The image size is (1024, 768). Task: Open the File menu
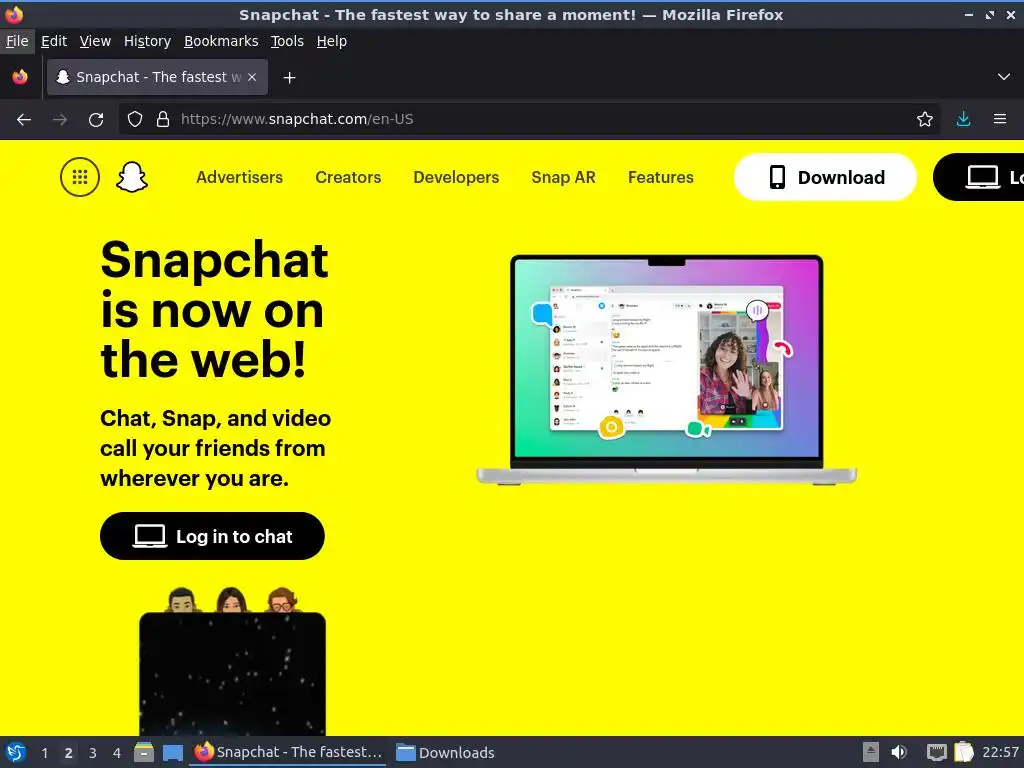tap(17, 41)
